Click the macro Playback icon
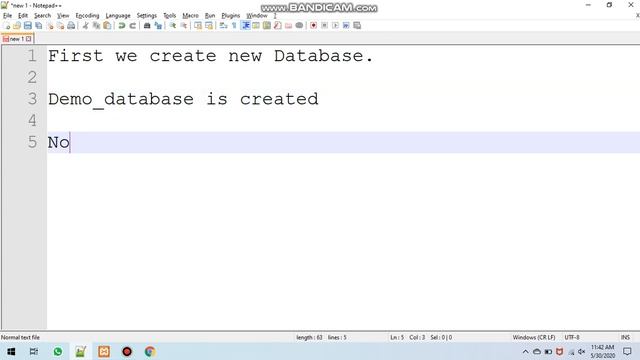Image resolution: width=640 pixels, height=360 pixels. (x=335, y=26)
